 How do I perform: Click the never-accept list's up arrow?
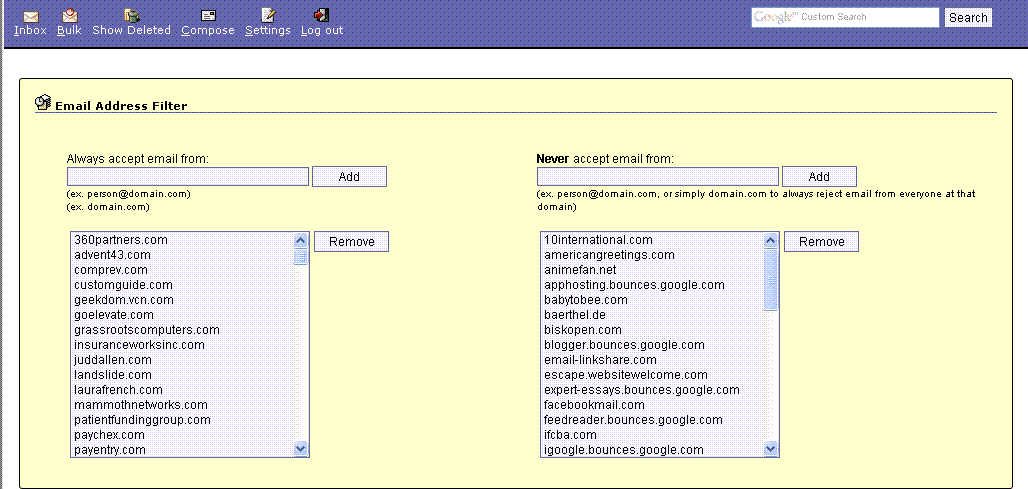click(771, 240)
